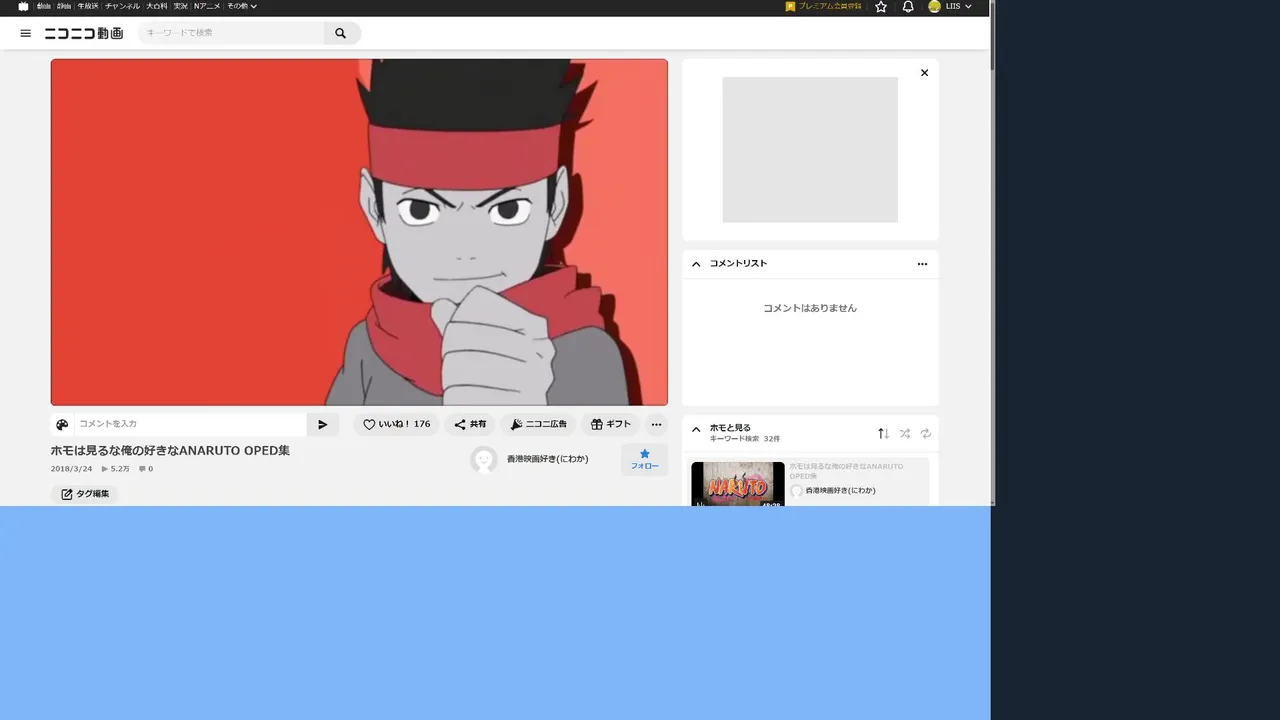Viewport: 1280px width, 720px height.
Task: Click the キーワード検索 32件 text
Action: pyautogui.click(x=745, y=439)
